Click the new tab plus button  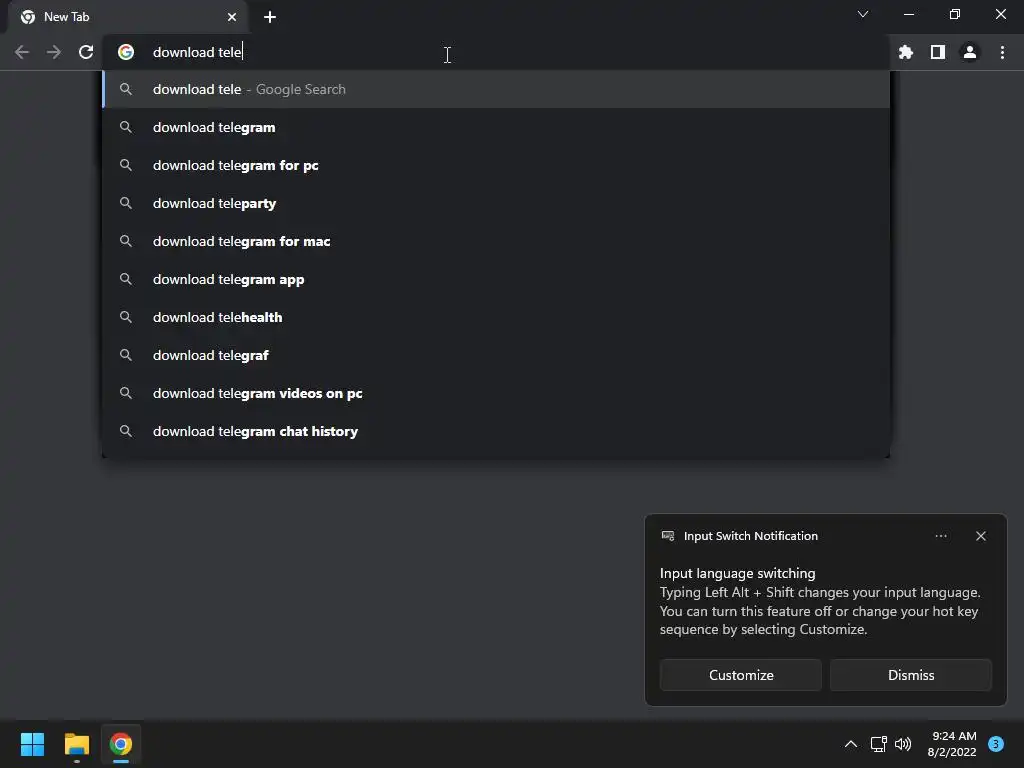click(x=270, y=17)
